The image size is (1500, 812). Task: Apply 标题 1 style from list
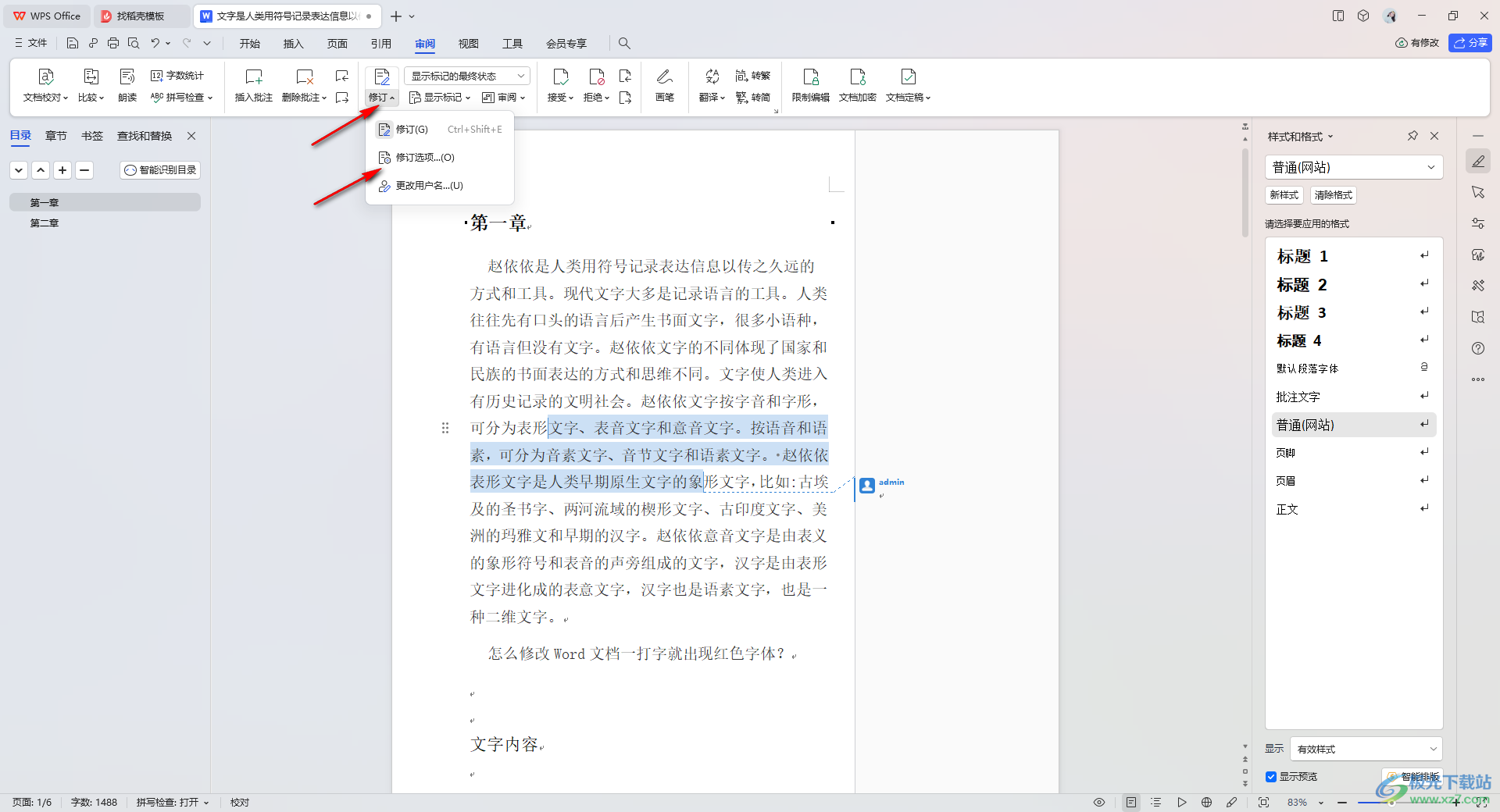1354,256
